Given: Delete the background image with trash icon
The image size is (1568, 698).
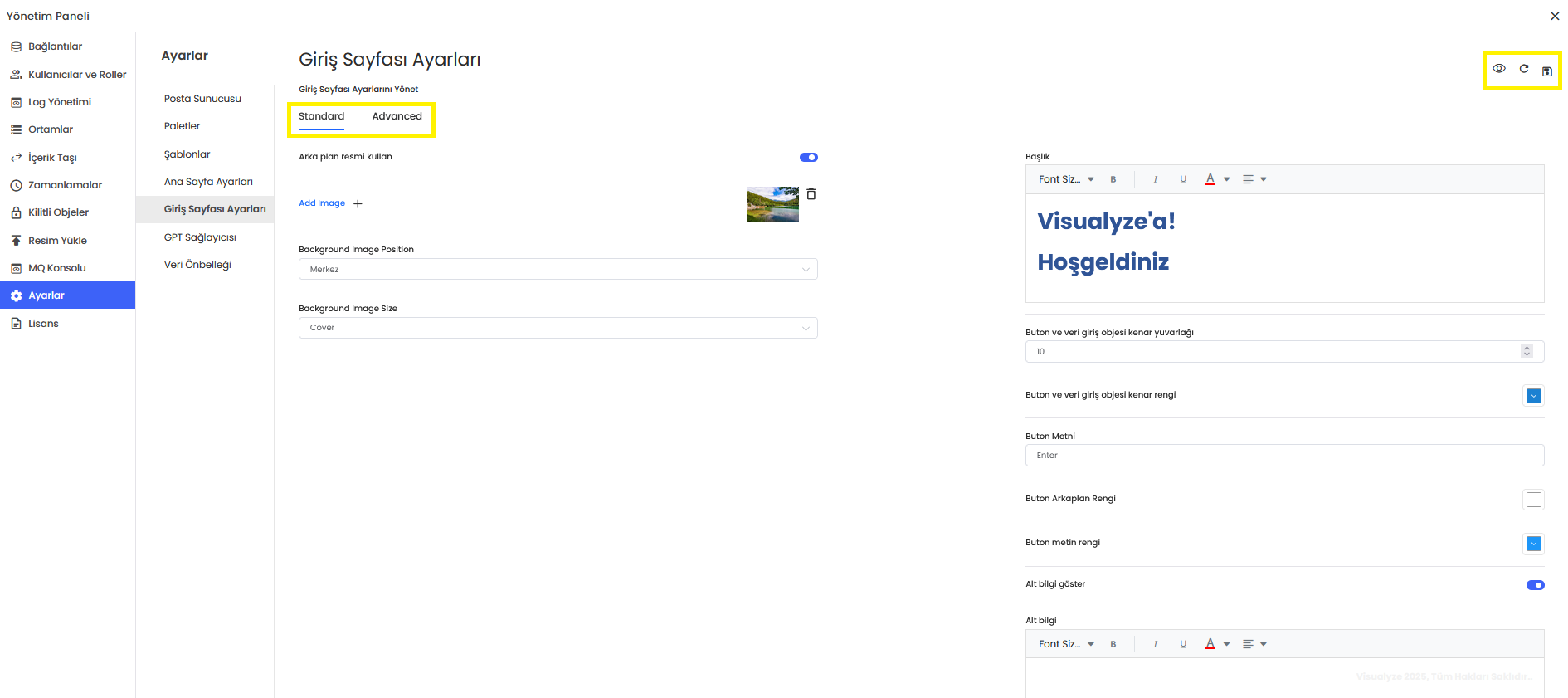Looking at the screenshot, I should click(811, 194).
